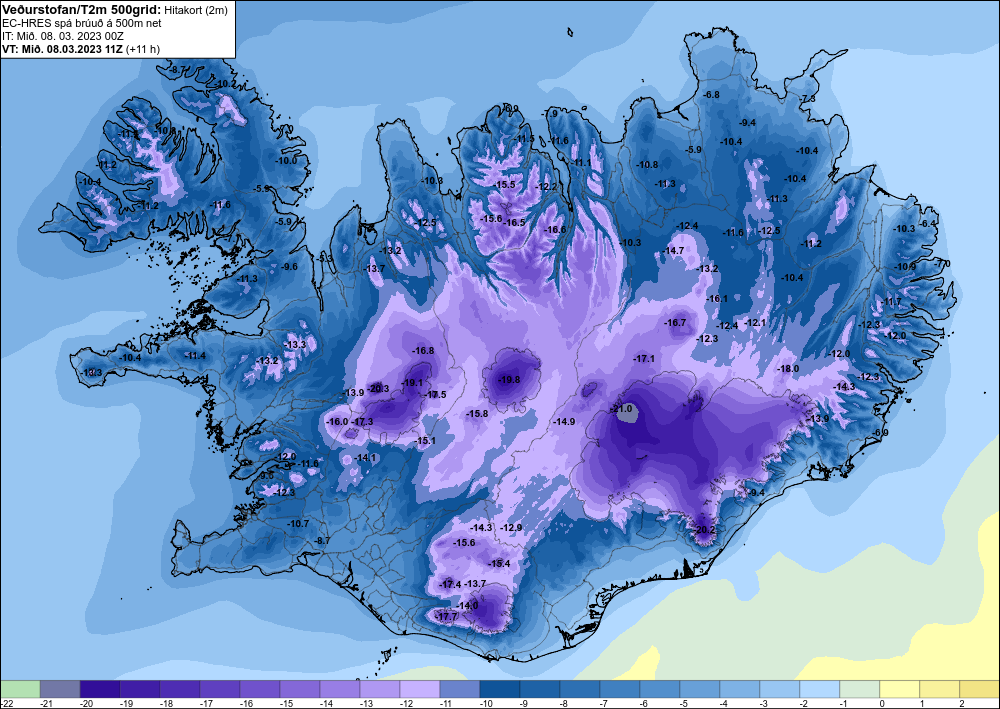
Task: Select the pale lilac legend swatch labeled -12
Action: [x=420, y=689]
